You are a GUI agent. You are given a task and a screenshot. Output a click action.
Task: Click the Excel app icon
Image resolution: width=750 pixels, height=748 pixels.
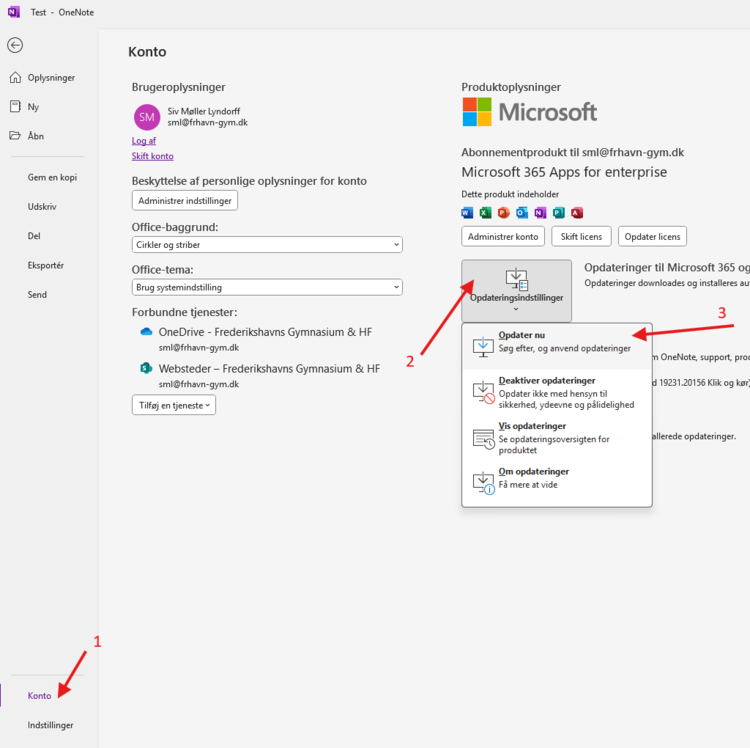(x=485, y=213)
